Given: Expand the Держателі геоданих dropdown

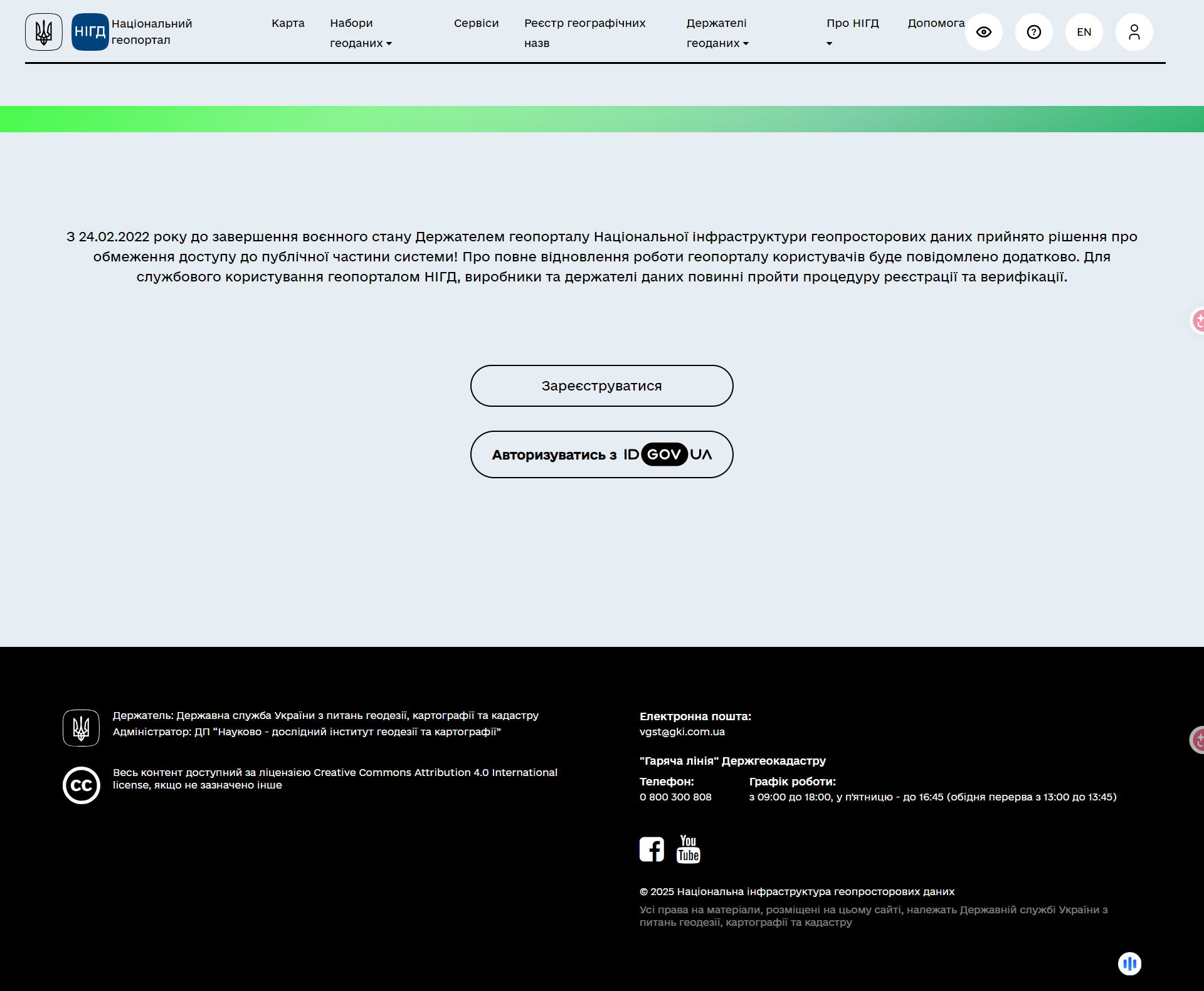Looking at the screenshot, I should (717, 33).
